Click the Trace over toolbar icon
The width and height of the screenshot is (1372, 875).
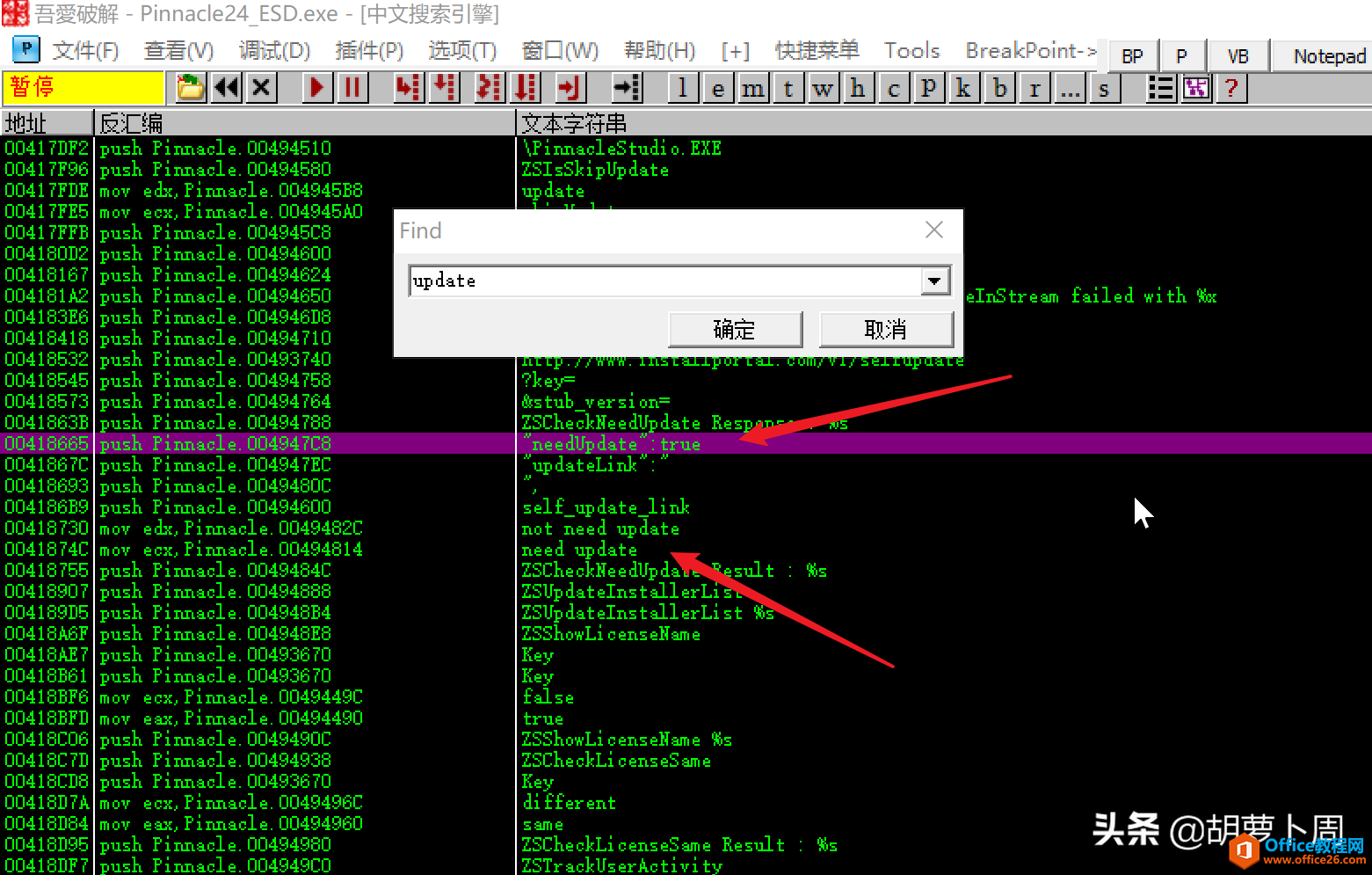[526, 88]
